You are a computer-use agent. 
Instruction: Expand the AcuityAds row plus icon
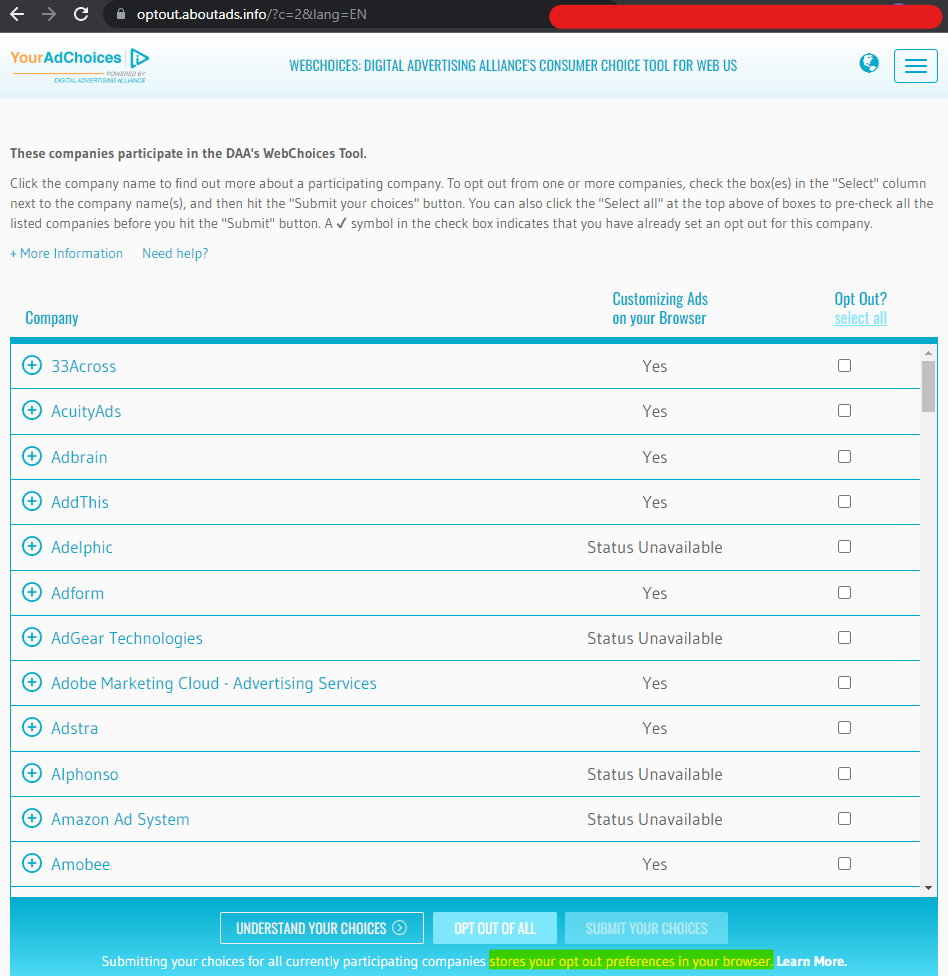point(32,410)
